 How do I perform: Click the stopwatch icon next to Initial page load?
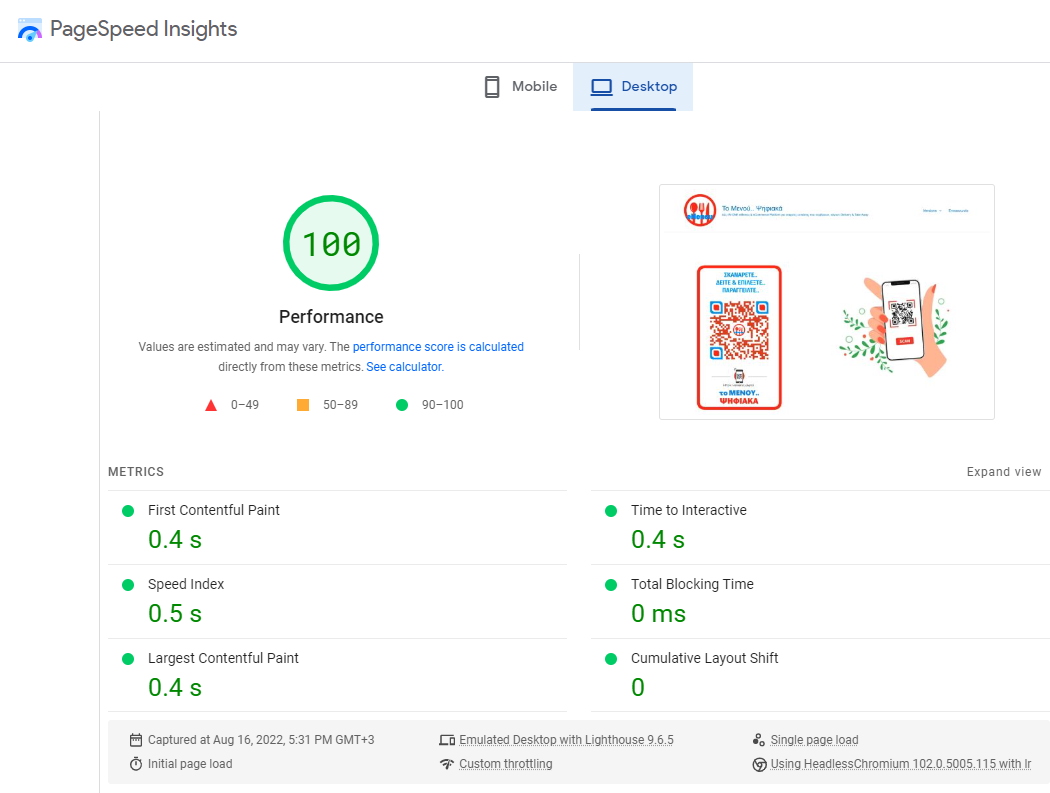tap(136, 764)
